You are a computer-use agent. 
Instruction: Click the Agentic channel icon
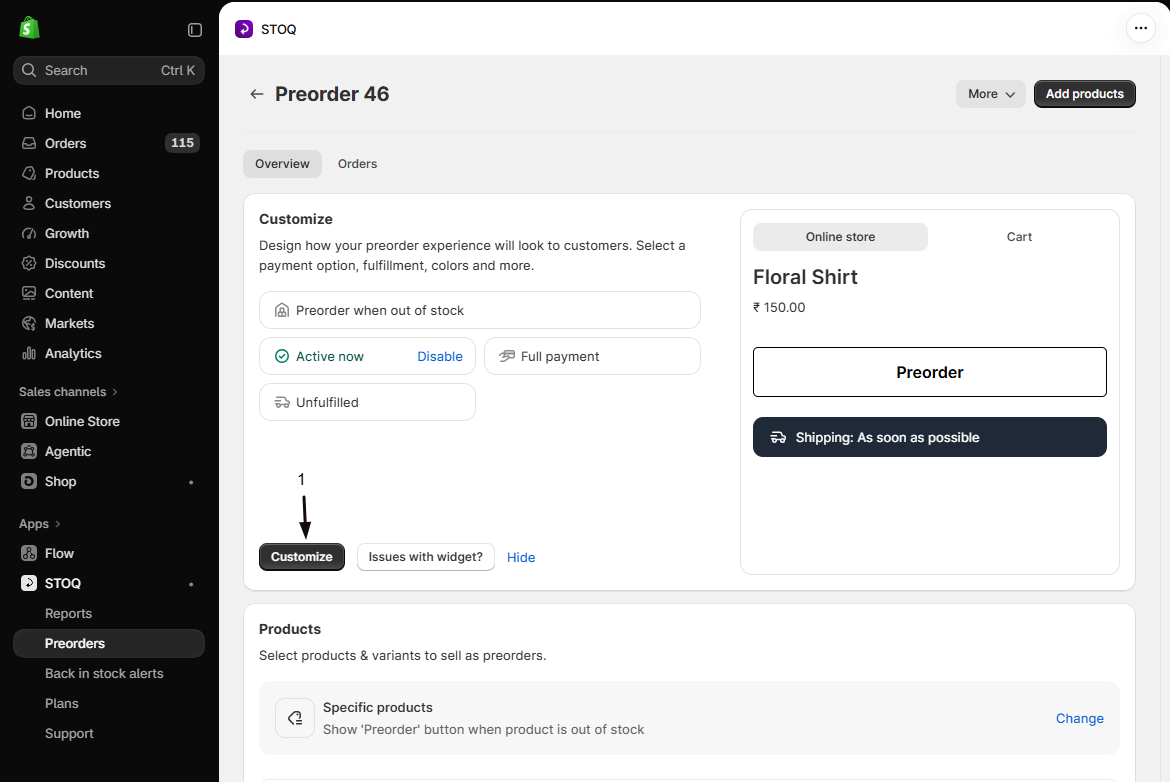click(29, 451)
